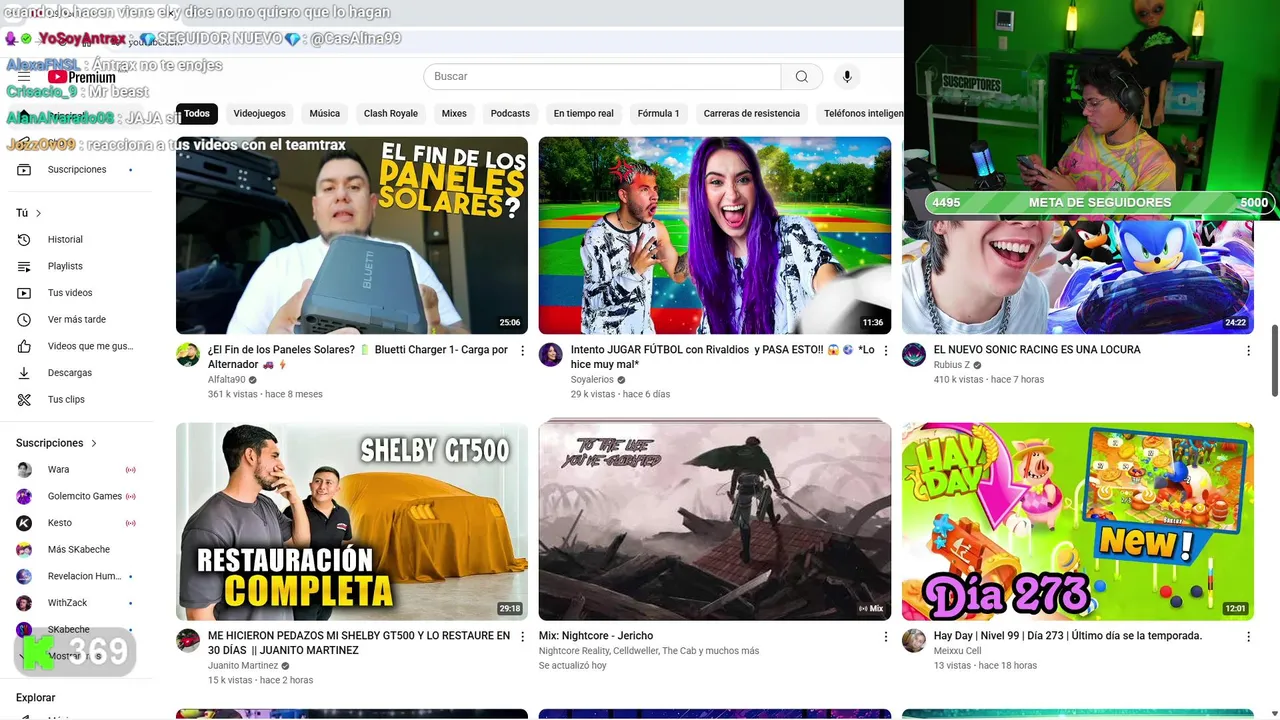
Task: Click the search magnifier button
Action: [x=802, y=77]
